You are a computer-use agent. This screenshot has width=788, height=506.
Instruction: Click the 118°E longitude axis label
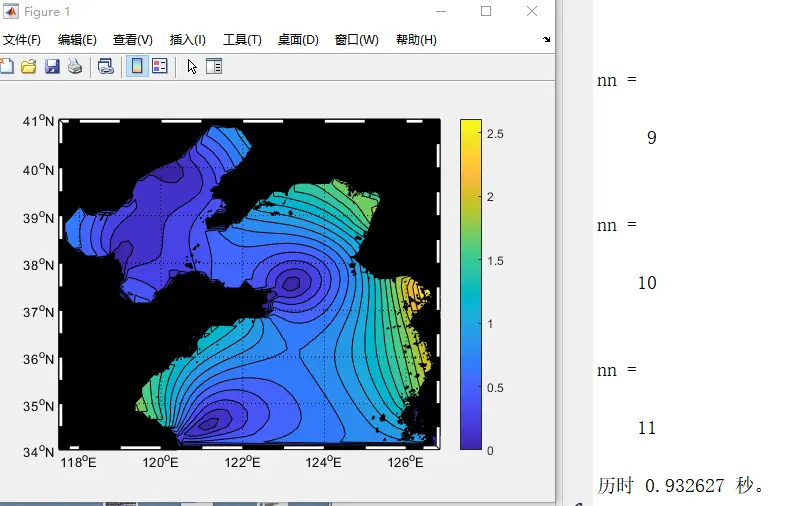(x=78, y=462)
